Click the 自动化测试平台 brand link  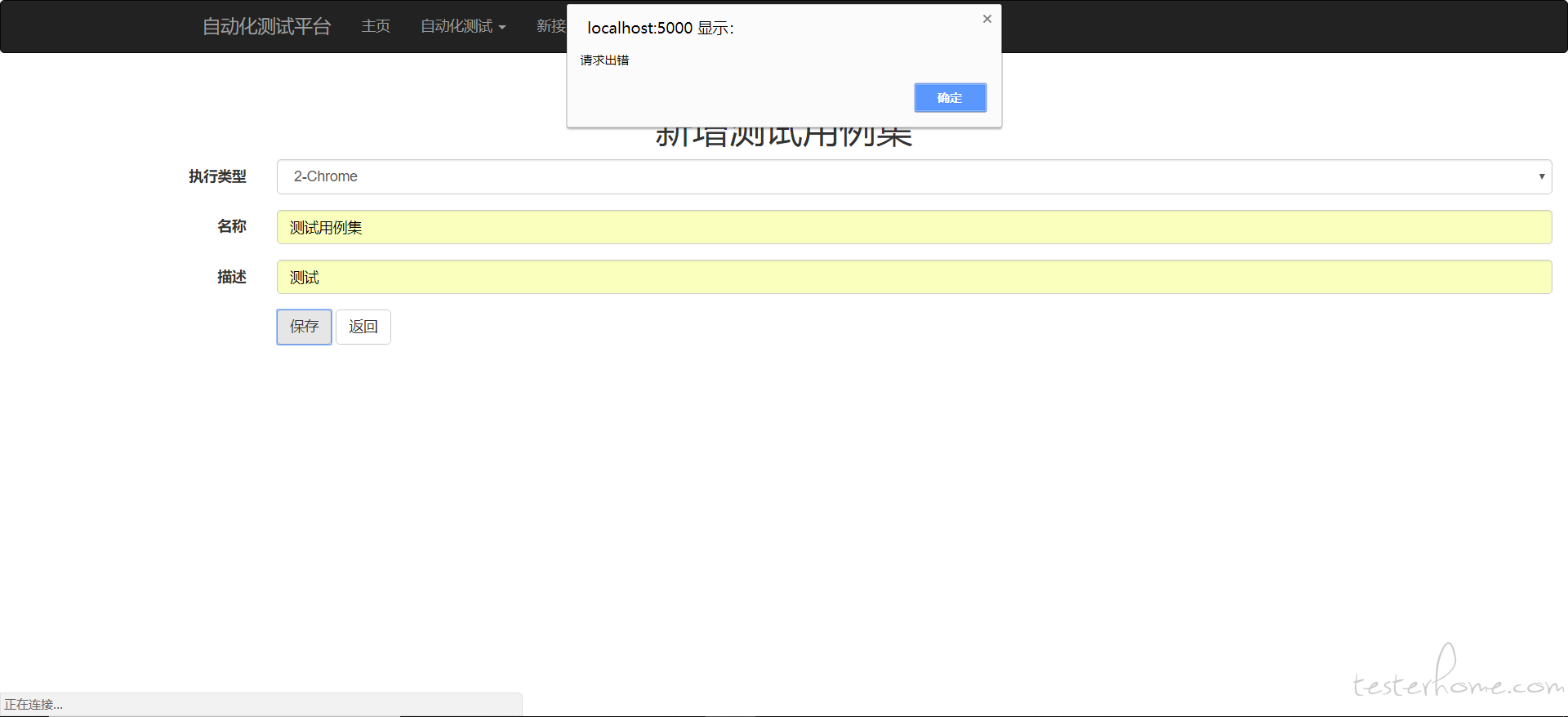pyautogui.click(x=266, y=26)
